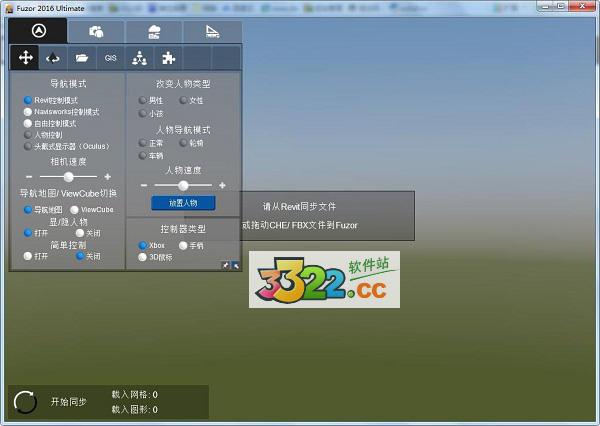This screenshot has width=600, height=426.
Task: Select Revit控制模式 navigation mode
Action: click(x=51, y=100)
